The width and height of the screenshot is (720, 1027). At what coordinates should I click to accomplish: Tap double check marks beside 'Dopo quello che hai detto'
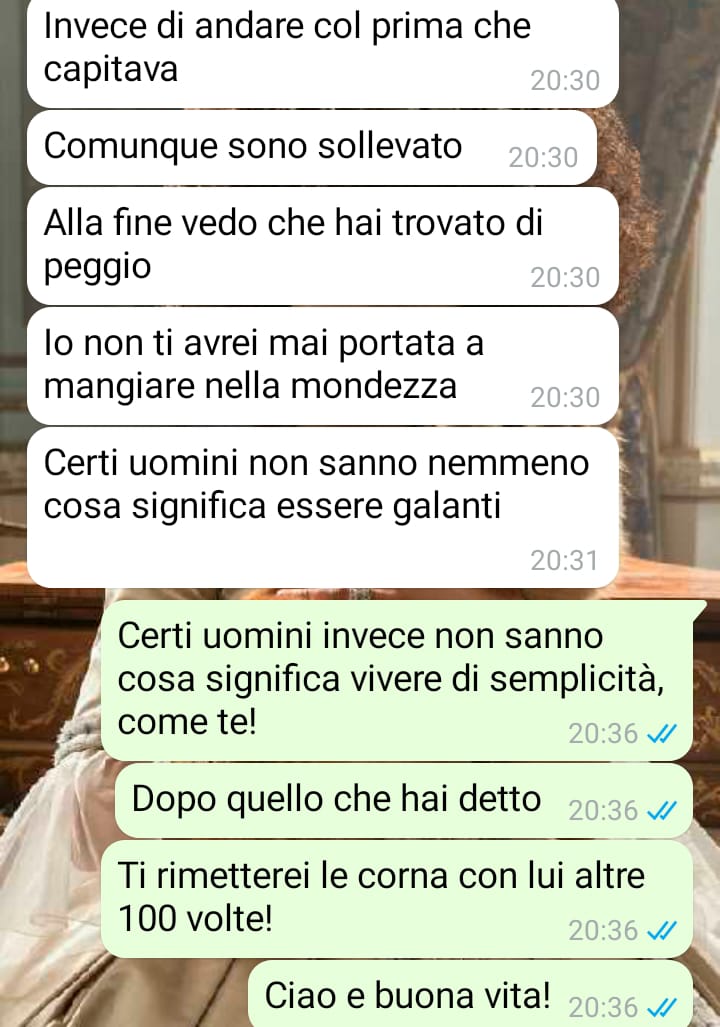(x=661, y=812)
